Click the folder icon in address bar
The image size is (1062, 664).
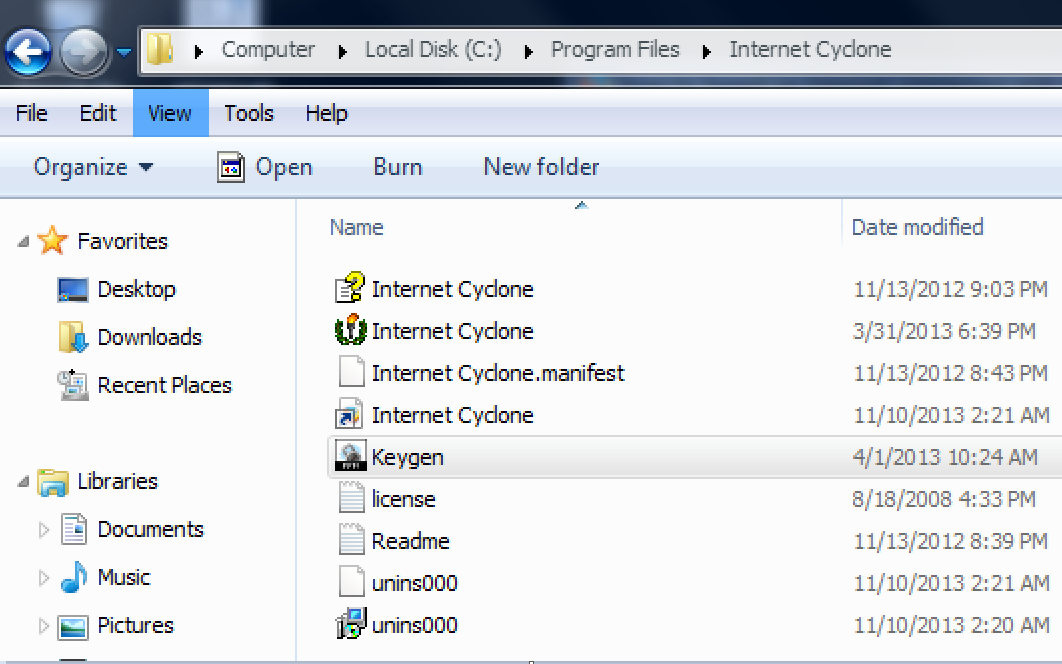161,49
